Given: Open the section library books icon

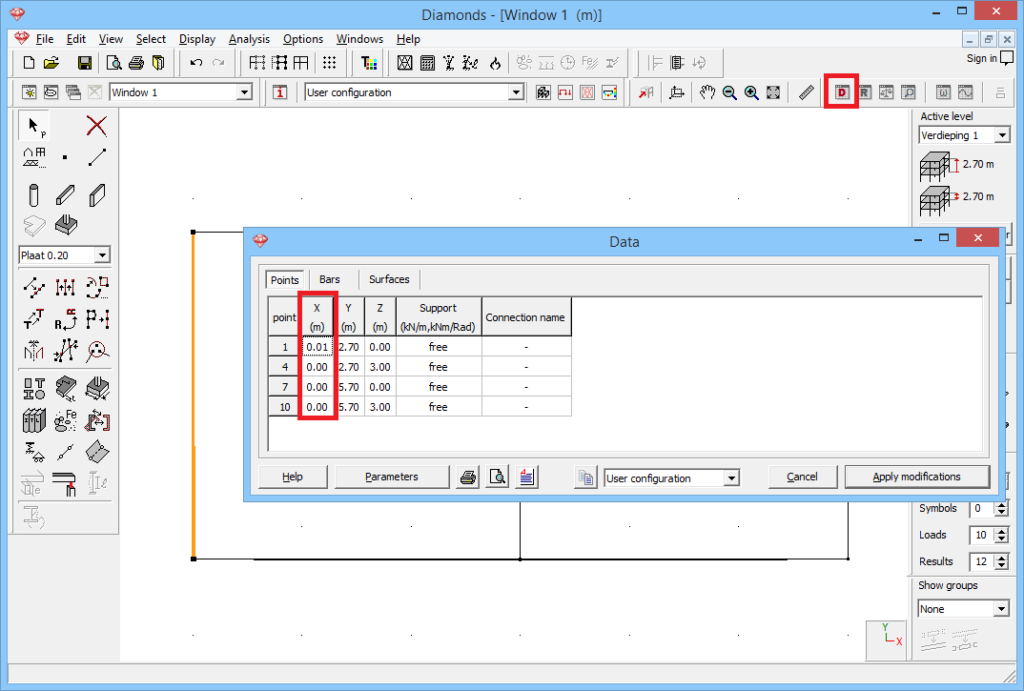Looking at the screenshot, I should click(x=34, y=421).
